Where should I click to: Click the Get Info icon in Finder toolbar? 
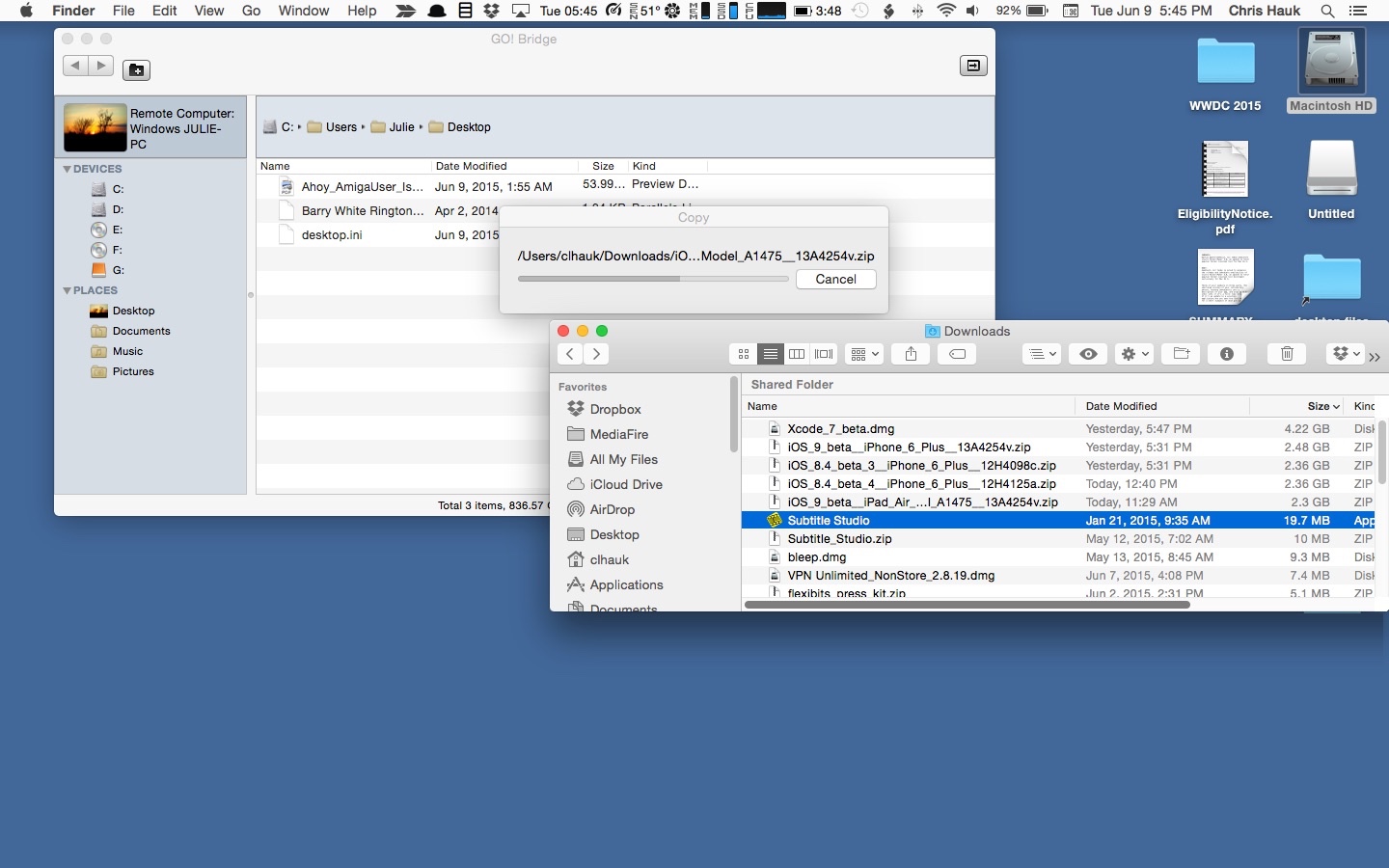(x=1227, y=354)
